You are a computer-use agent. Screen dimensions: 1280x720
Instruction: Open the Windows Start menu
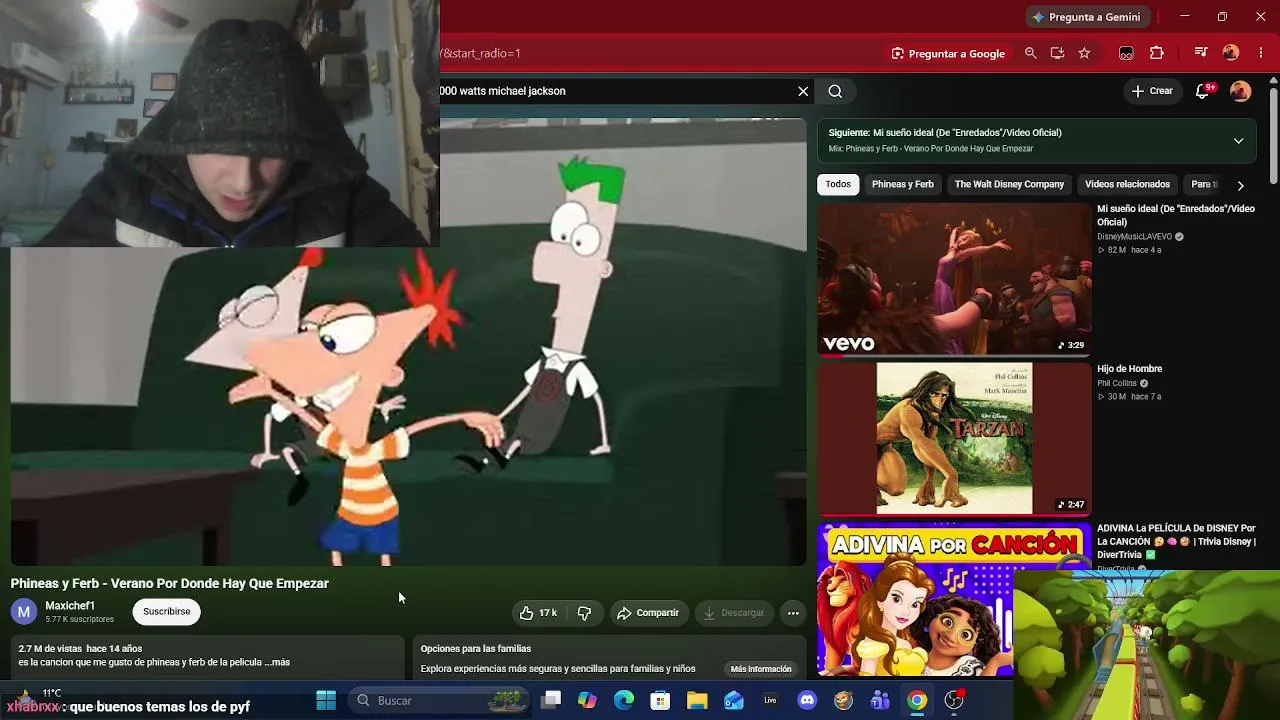pyautogui.click(x=326, y=700)
